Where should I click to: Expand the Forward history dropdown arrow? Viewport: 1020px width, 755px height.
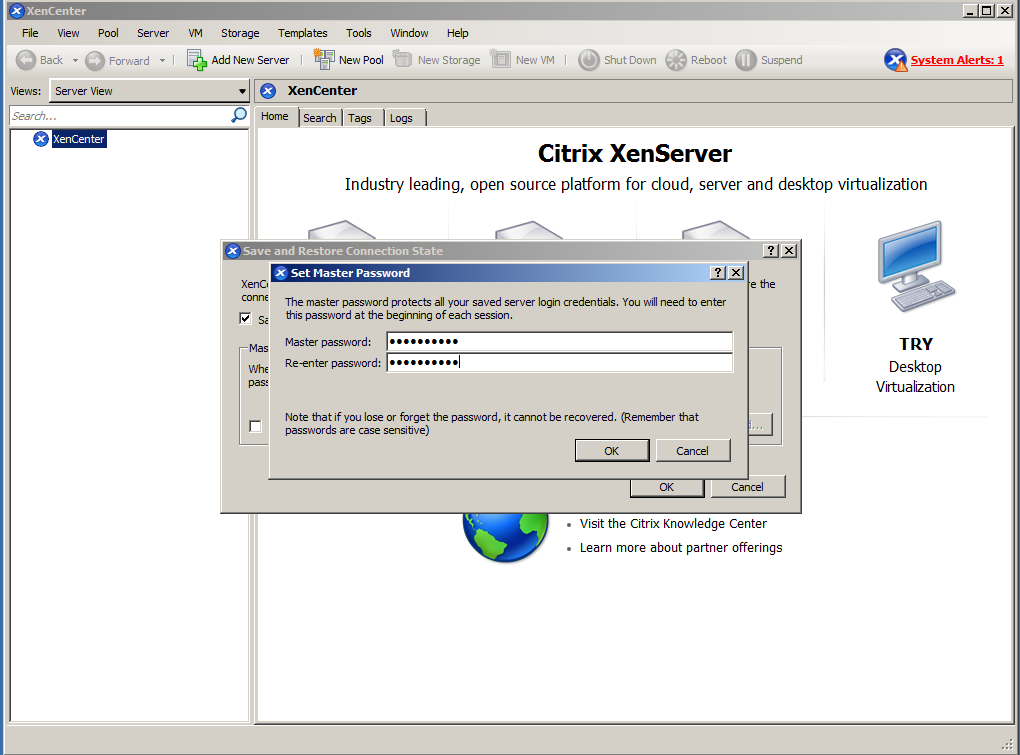(x=162, y=60)
